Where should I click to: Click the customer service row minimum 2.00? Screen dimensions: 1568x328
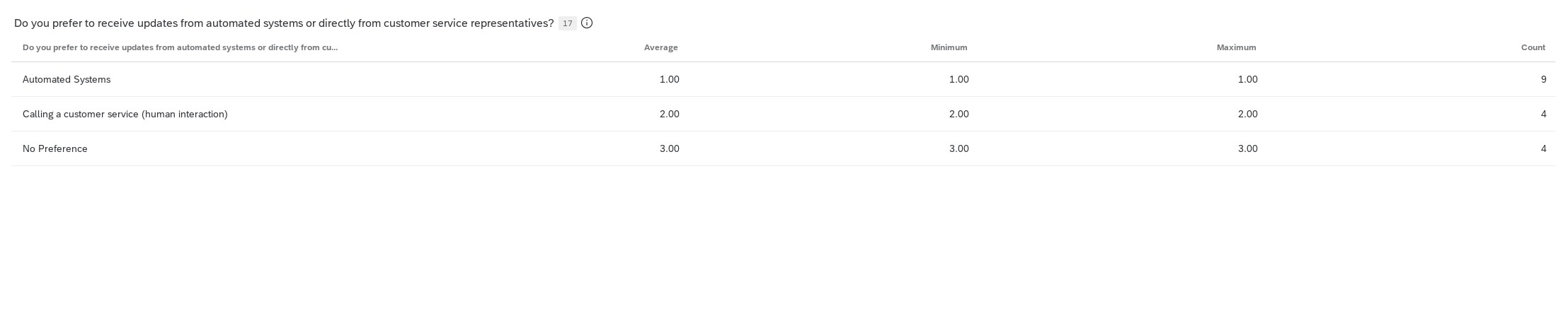tap(958, 114)
